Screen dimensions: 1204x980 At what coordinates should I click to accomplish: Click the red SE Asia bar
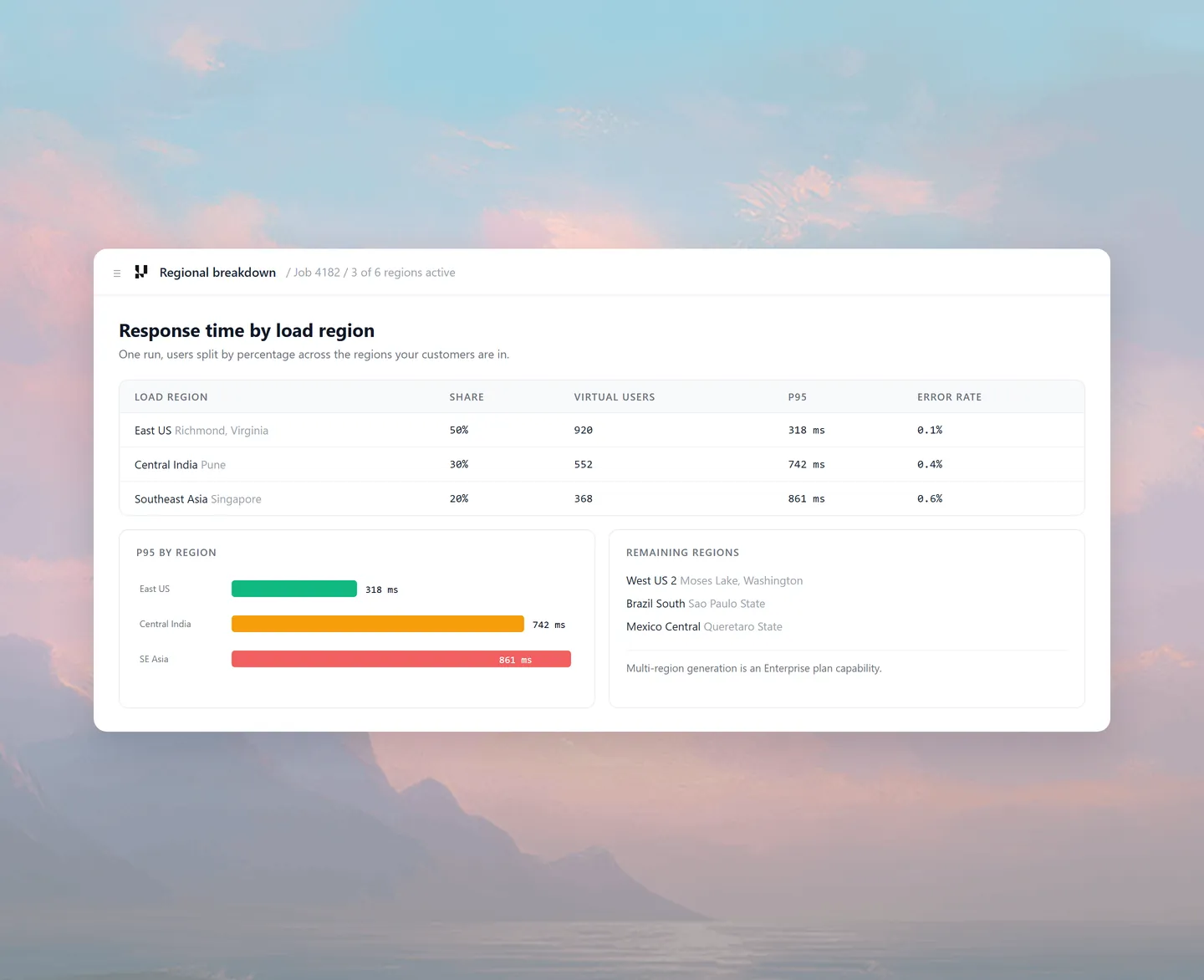click(x=401, y=659)
